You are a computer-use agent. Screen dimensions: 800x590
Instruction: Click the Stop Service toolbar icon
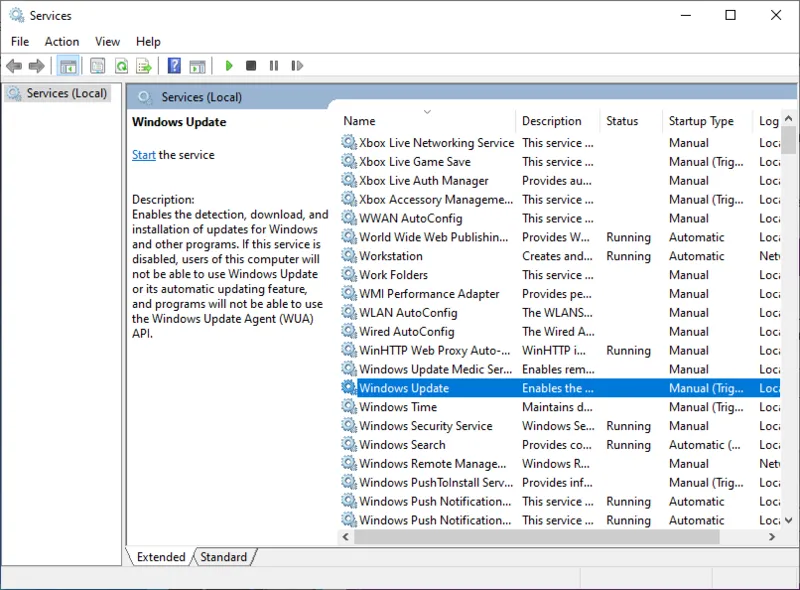[251, 66]
